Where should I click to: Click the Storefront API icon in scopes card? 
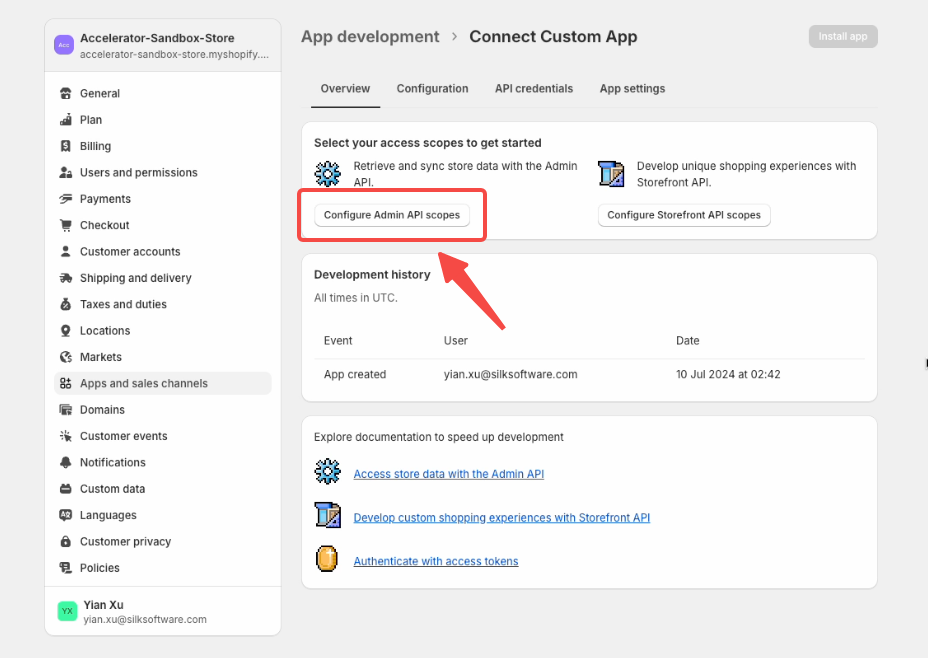point(611,174)
